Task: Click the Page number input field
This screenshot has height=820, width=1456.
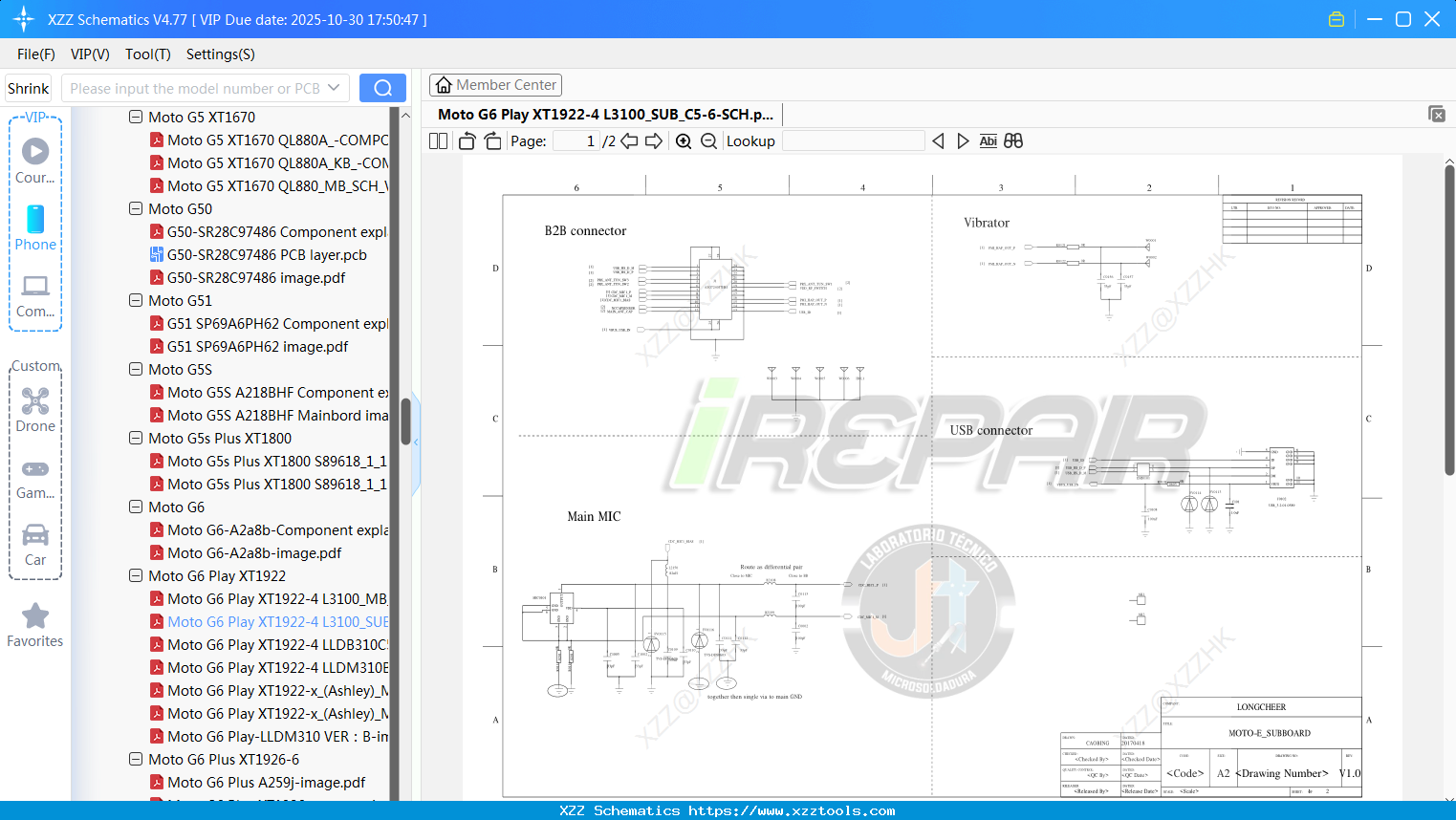Action: (x=576, y=141)
